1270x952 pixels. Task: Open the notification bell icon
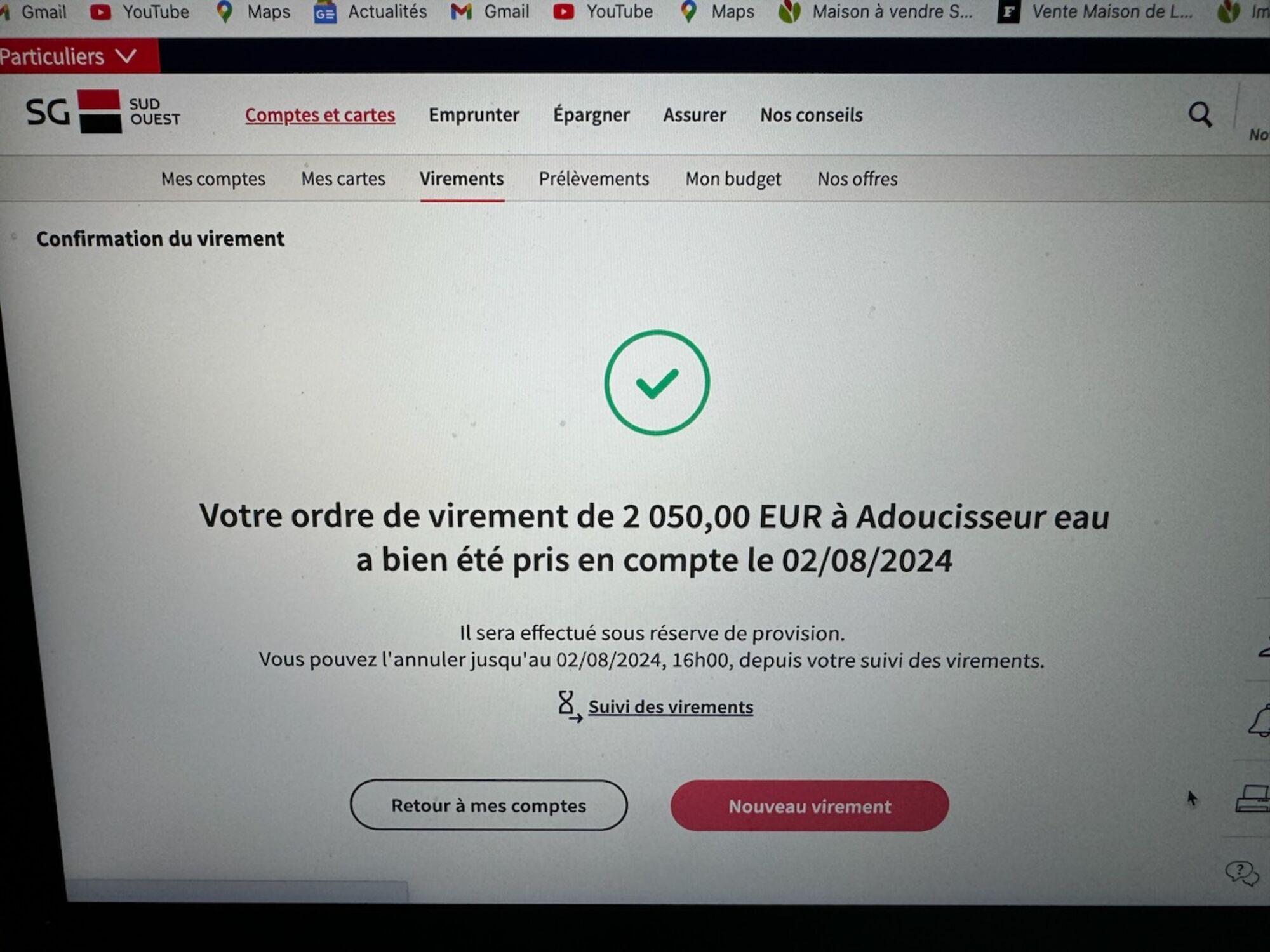point(1259,722)
